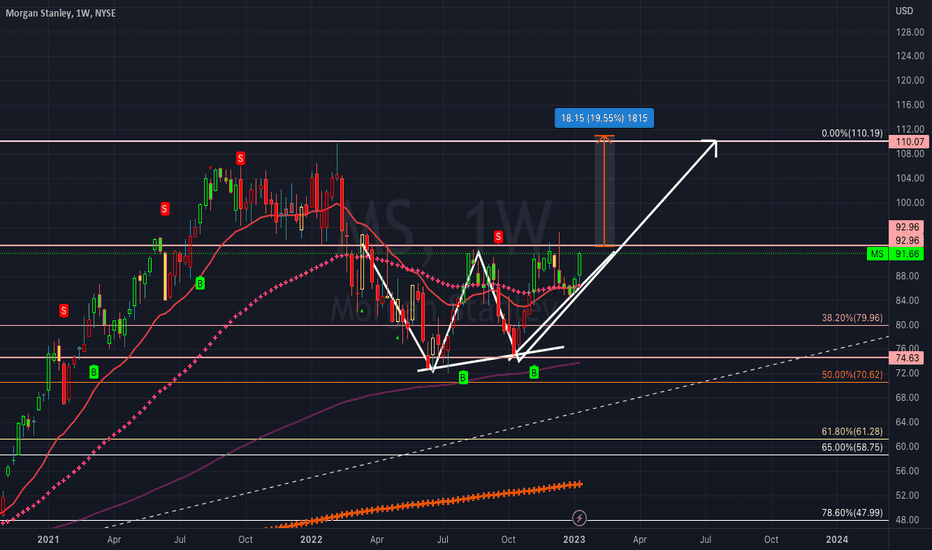Select the S sell marker above June 2021
The height and width of the screenshot is (550, 932).
coord(165,209)
